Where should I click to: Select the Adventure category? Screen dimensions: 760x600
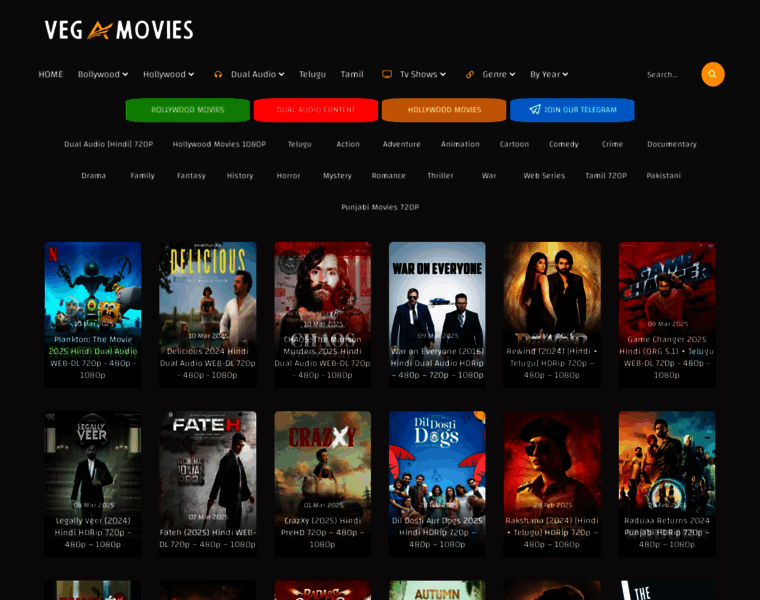pos(401,144)
